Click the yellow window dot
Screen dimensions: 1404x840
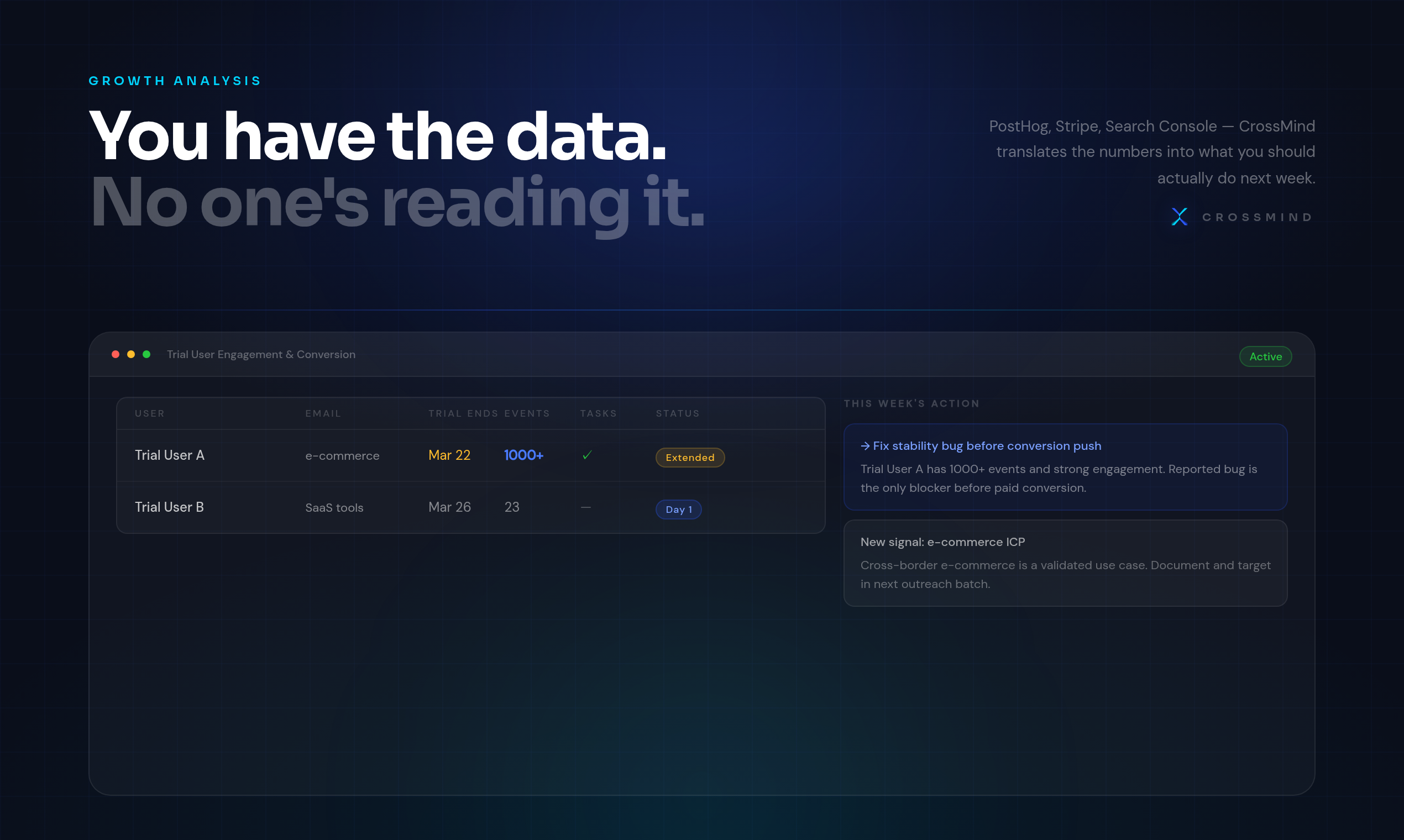point(131,354)
